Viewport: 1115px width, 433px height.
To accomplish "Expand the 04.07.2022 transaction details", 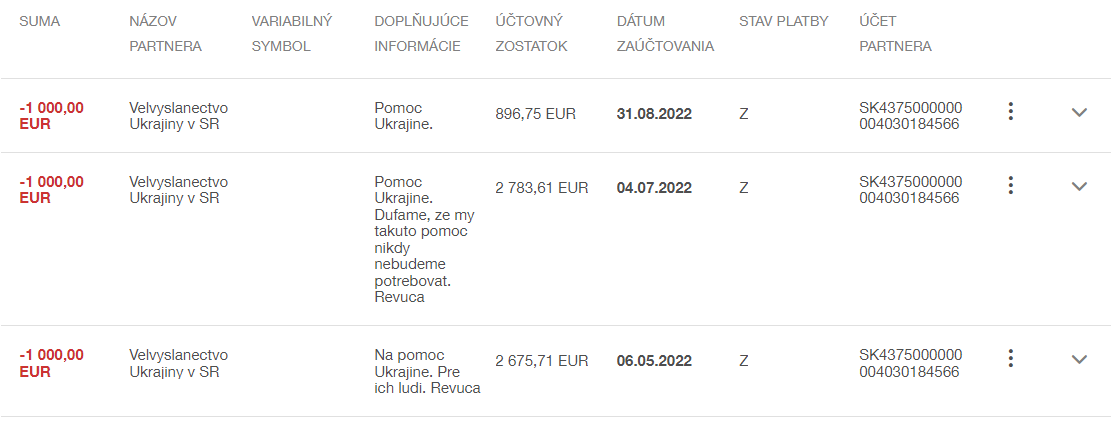I will pos(1079,186).
